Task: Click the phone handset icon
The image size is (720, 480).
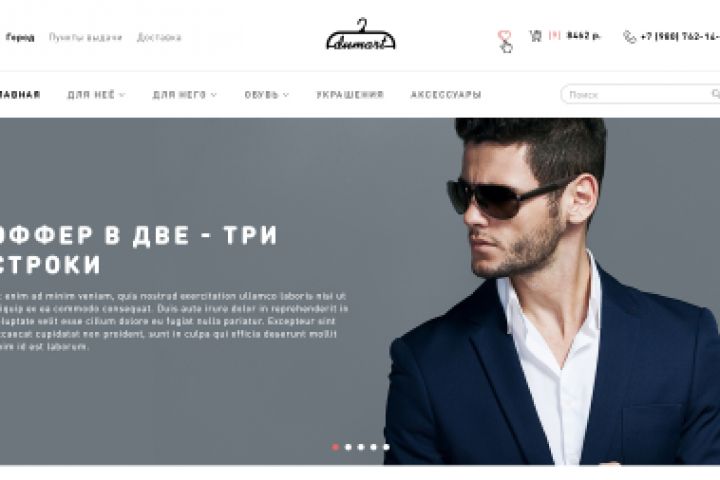Action: click(629, 37)
